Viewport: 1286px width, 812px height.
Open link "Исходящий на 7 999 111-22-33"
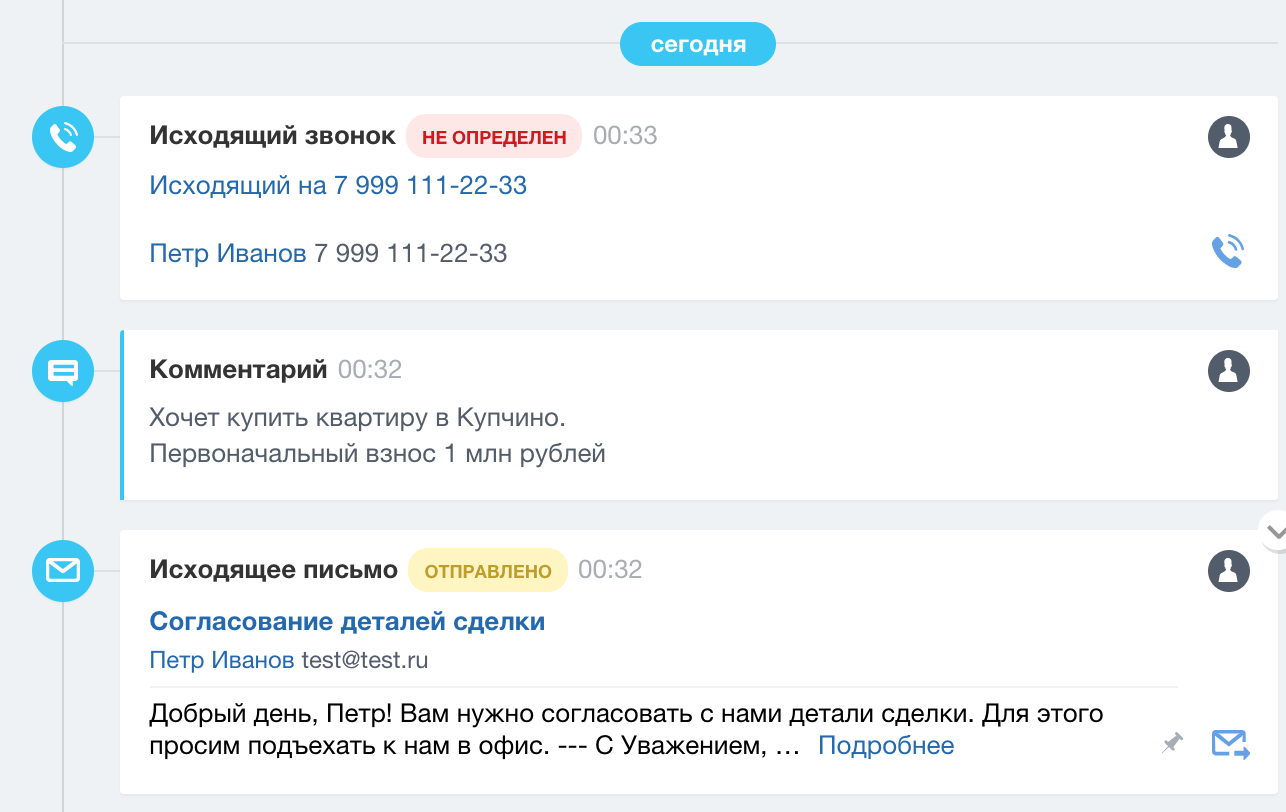click(338, 185)
